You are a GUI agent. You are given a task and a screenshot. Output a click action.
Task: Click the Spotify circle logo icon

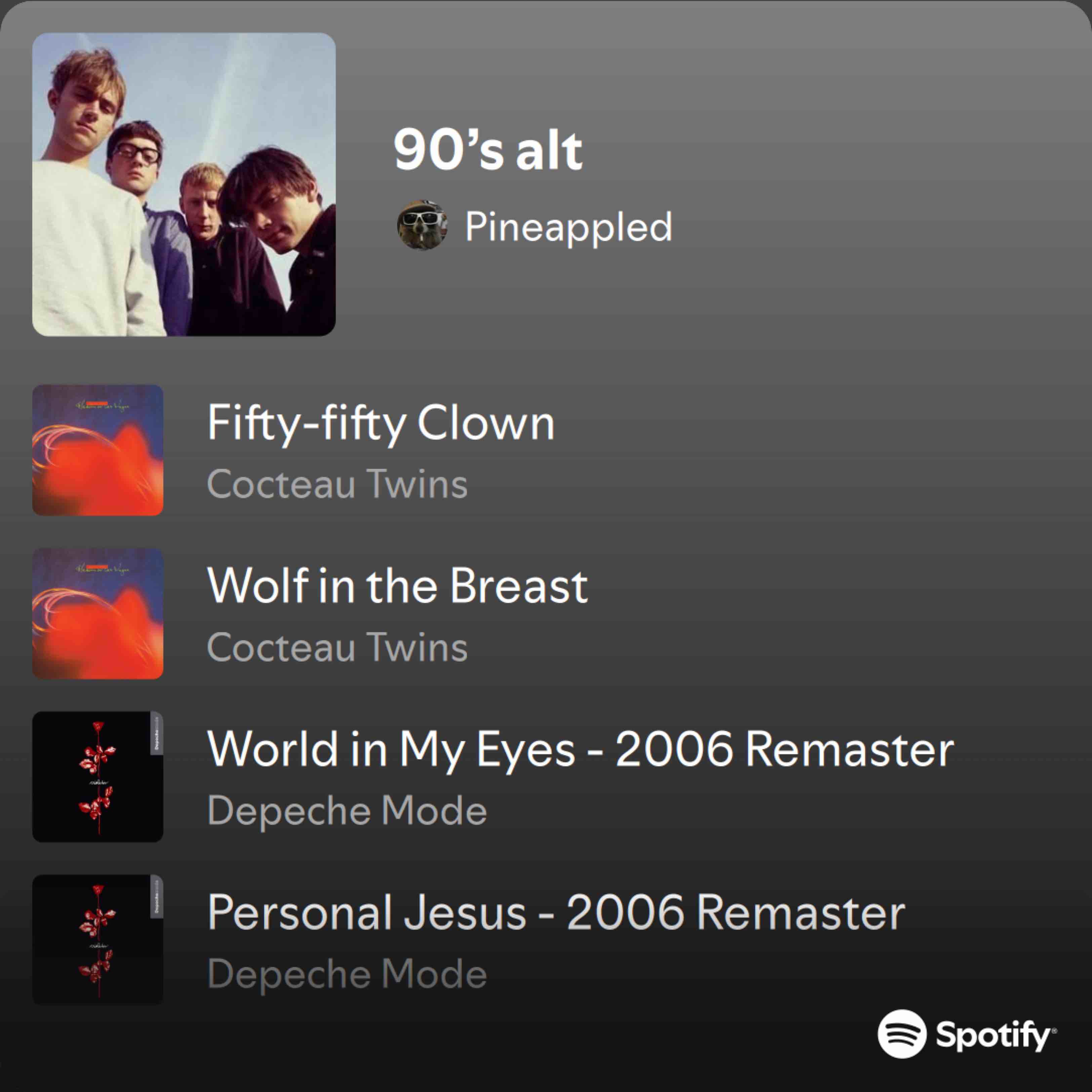pos(901,1033)
